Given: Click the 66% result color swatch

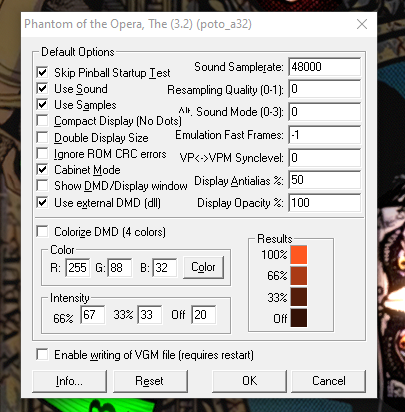Looking at the screenshot, I should [299, 276].
